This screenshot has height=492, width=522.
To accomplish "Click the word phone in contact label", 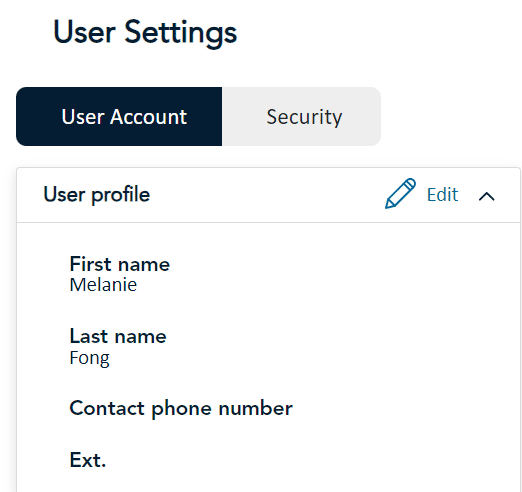I will pyautogui.click(x=181, y=410).
